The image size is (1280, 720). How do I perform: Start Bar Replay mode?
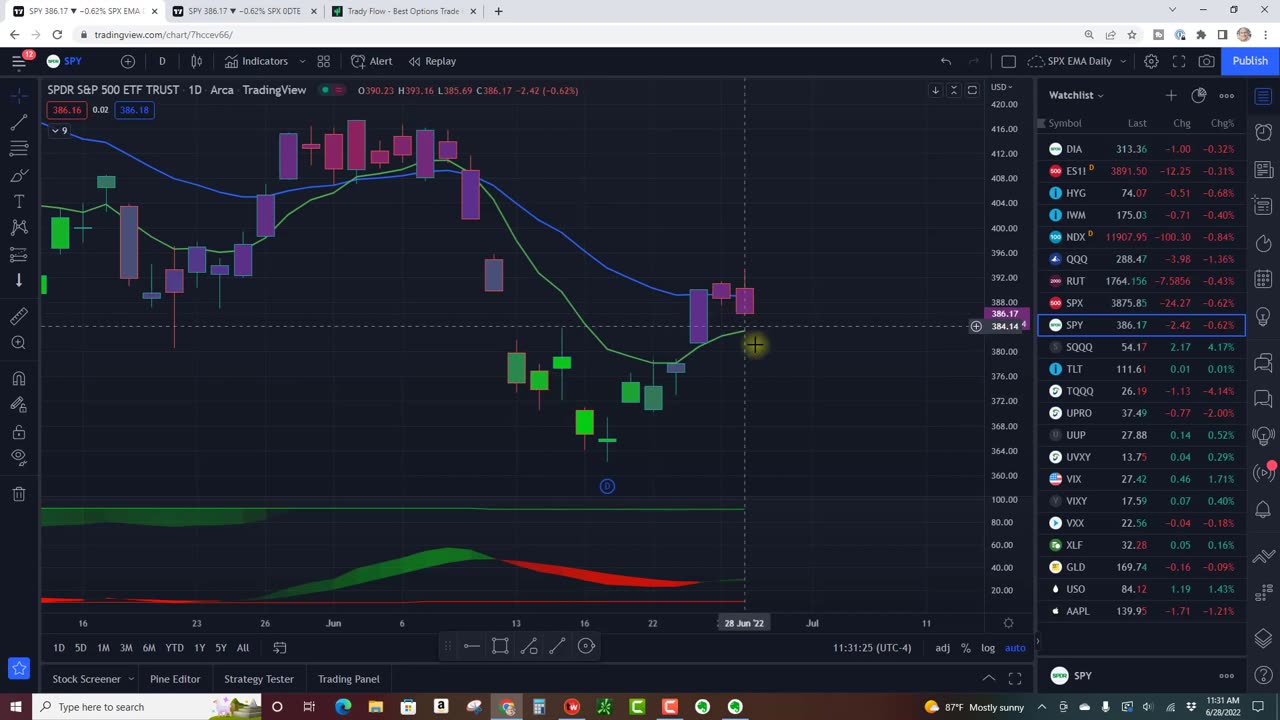[432, 61]
